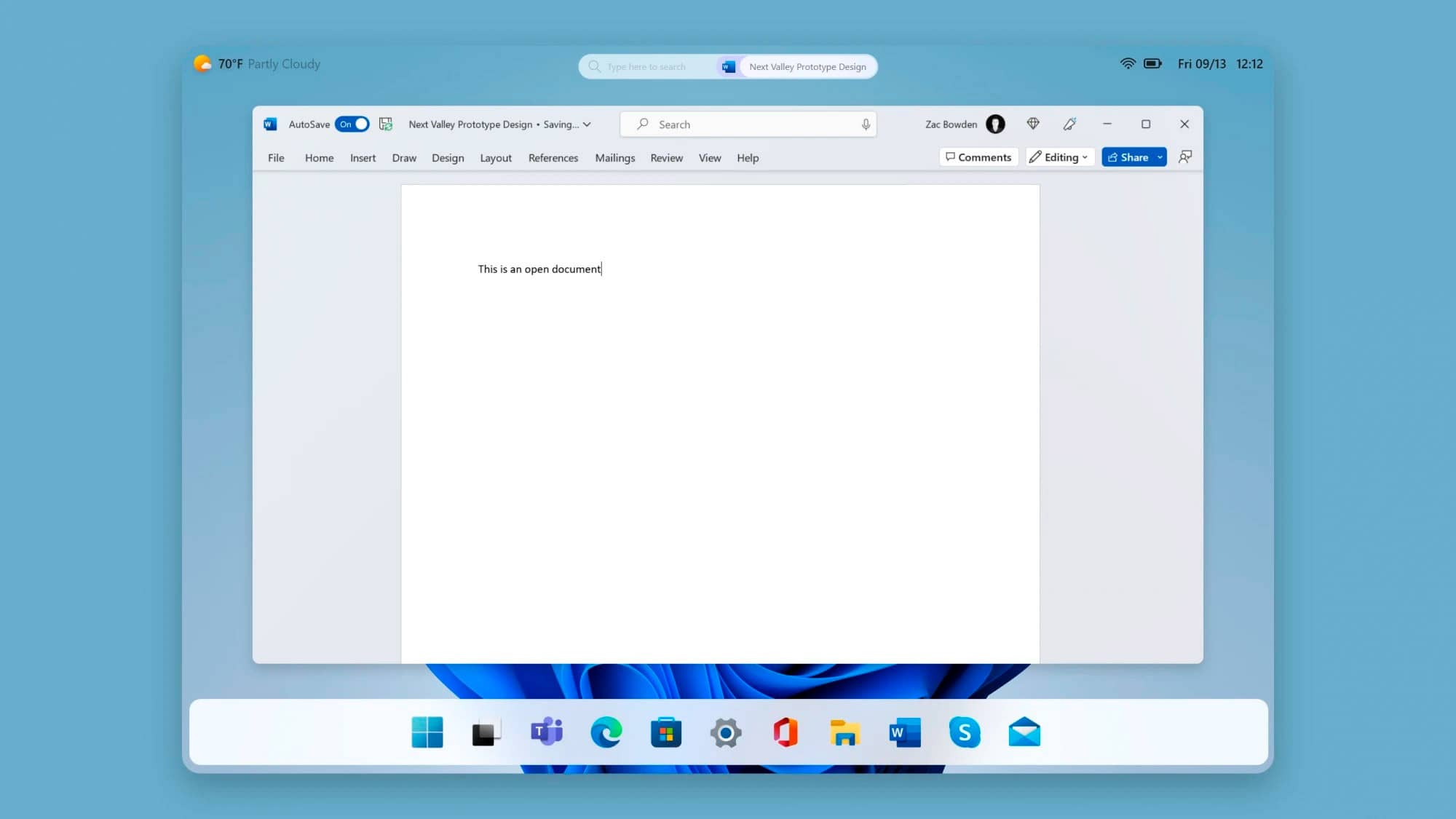Switch to the Insert tab
The image size is (1456, 819).
pyautogui.click(x=363, y=158)
